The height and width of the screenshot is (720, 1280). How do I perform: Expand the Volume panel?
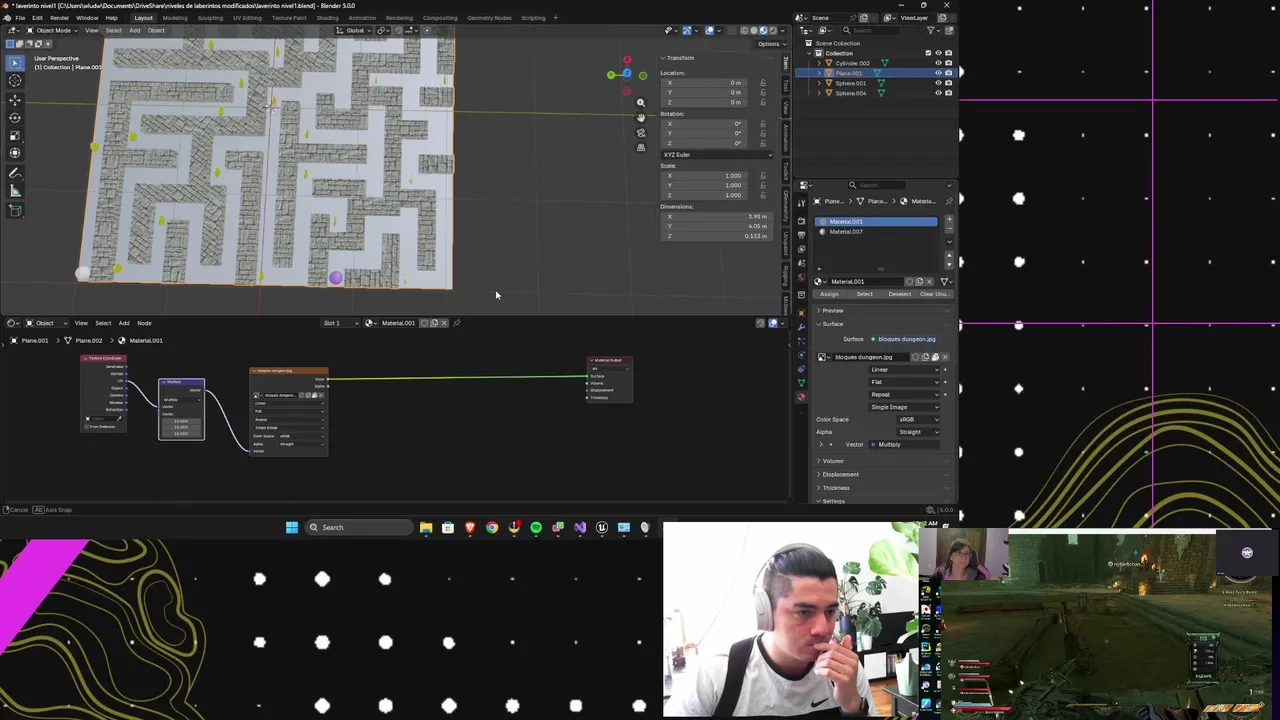click(x=832, y=461)
